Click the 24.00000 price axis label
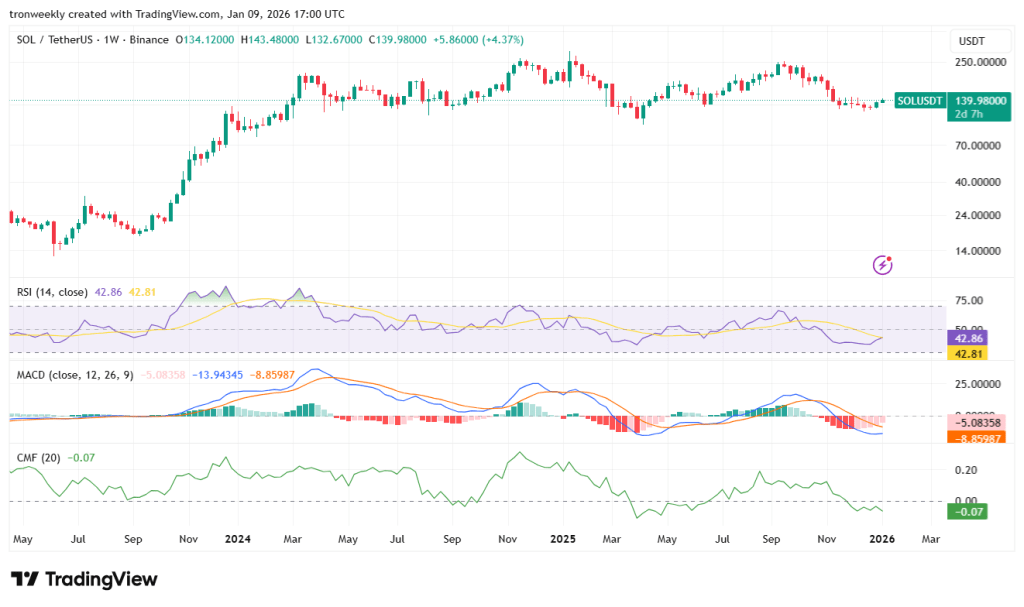The image size is (1024, 607). 980,215
